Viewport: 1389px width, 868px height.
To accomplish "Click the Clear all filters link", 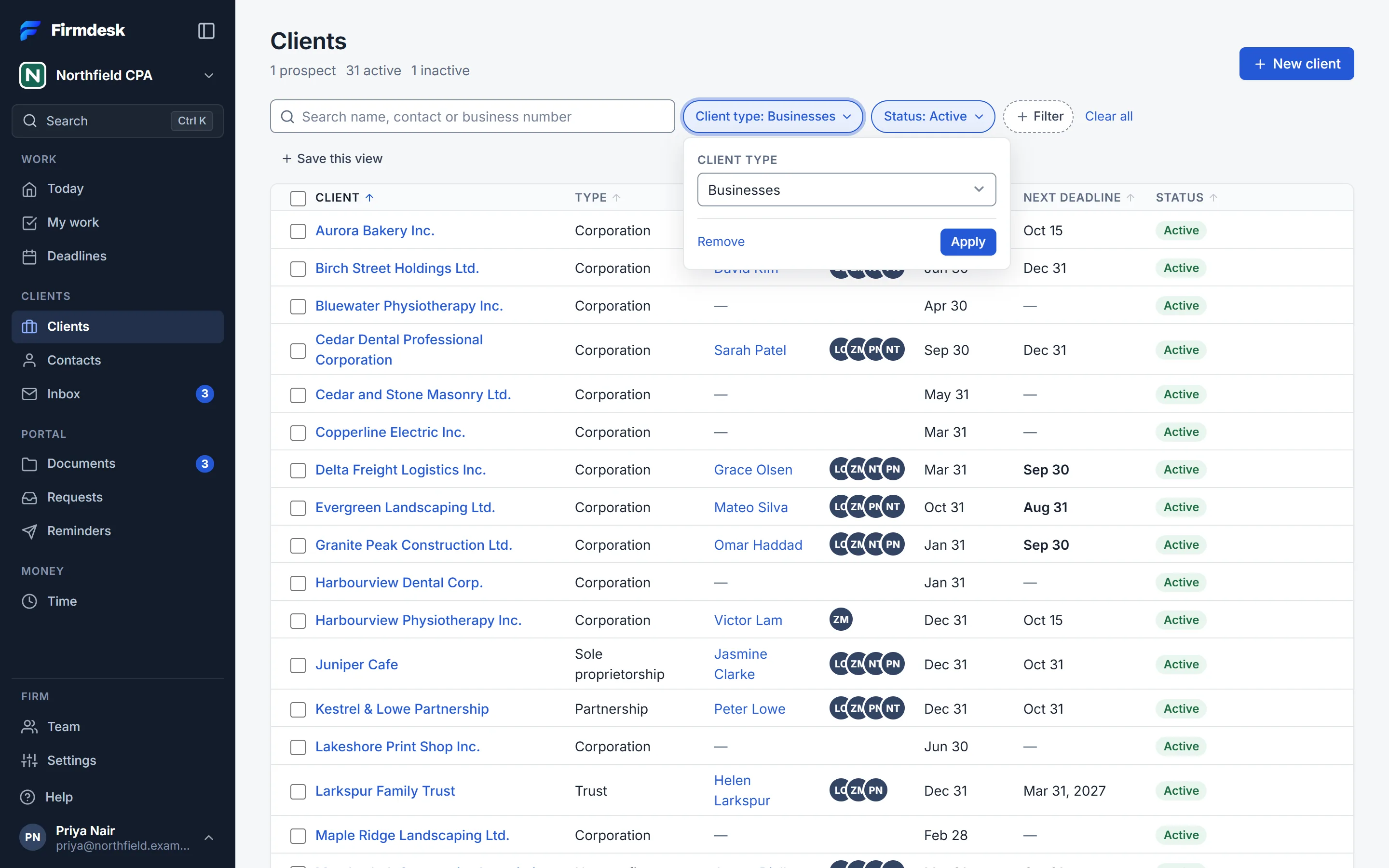I will [x=1108, y=117].
